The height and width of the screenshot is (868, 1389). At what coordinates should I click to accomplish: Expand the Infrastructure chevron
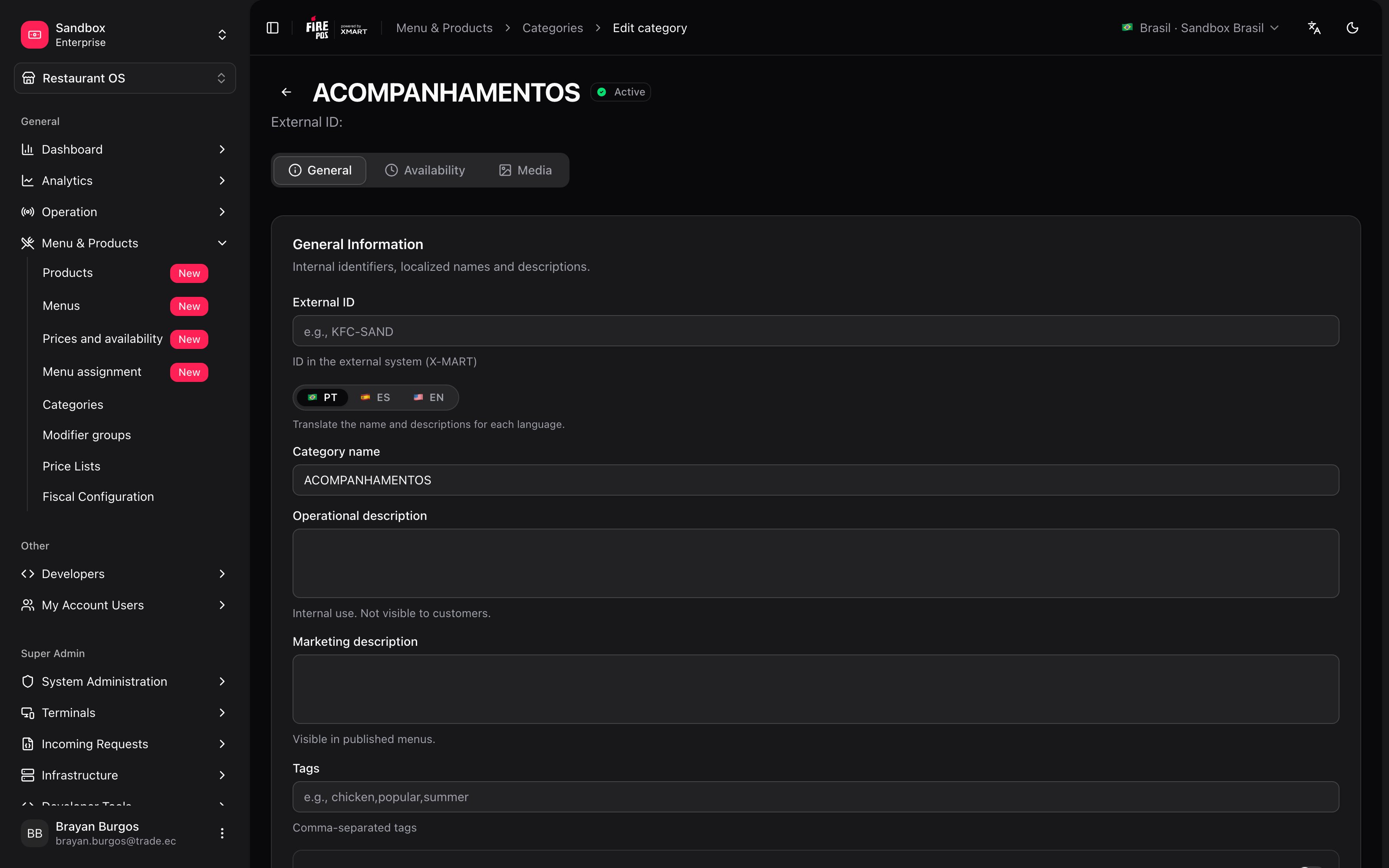point(222,775)
